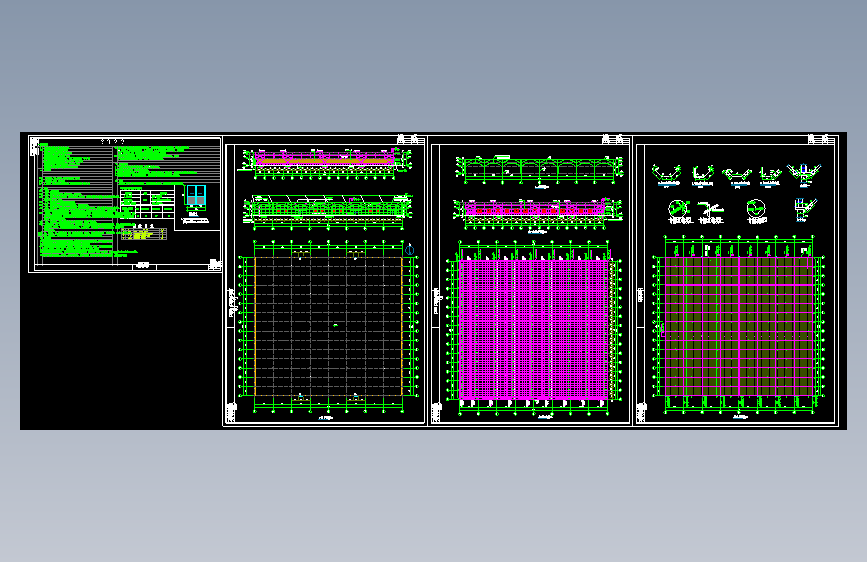Select the gray dashed grid floor plan

point(328,326)
